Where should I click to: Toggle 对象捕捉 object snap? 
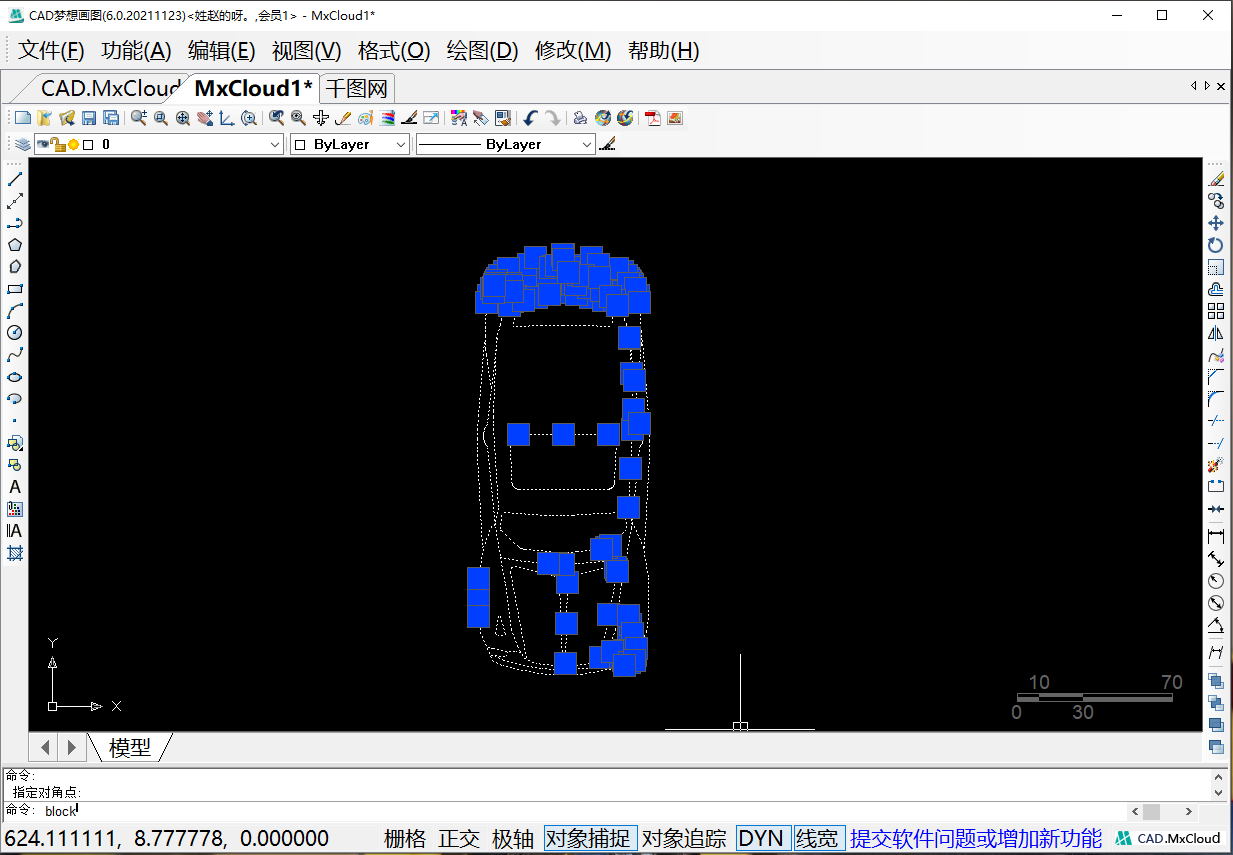click(591, 839)
